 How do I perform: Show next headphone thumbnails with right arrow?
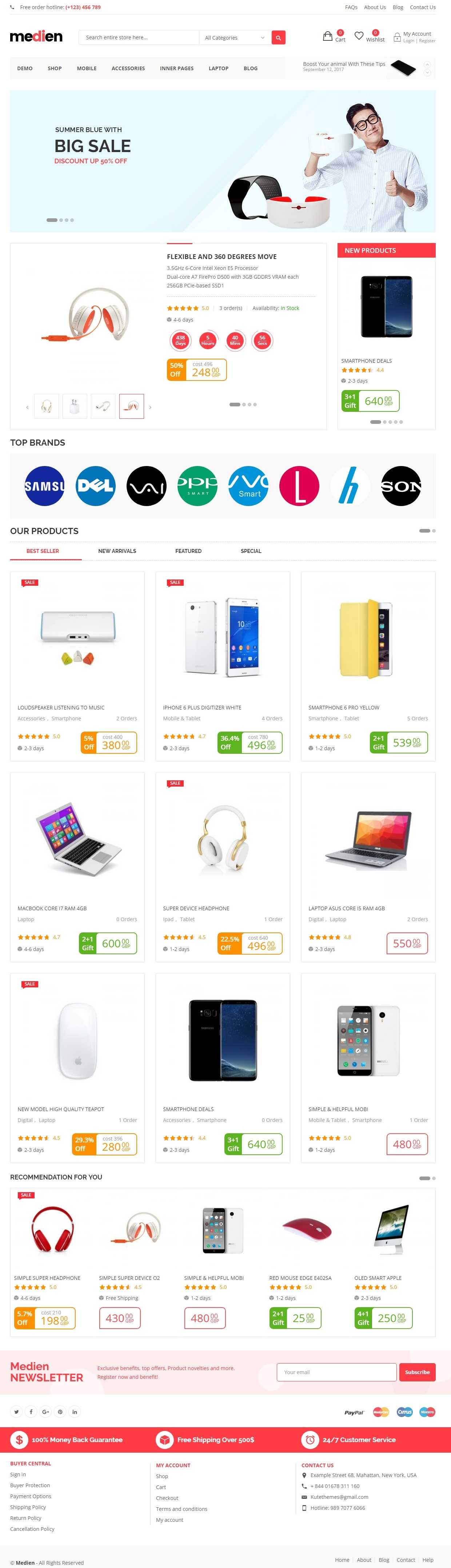tap(150, 407)
